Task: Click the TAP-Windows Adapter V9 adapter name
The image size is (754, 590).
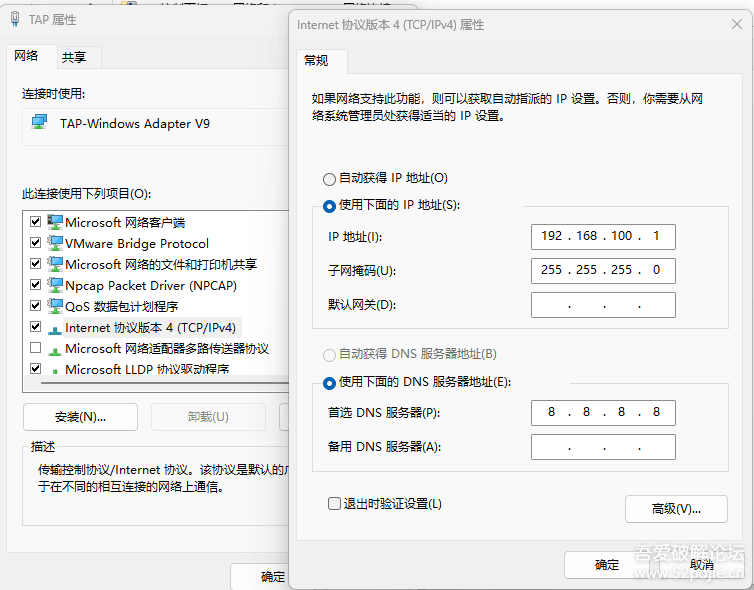Action: (x=135, y=124)
